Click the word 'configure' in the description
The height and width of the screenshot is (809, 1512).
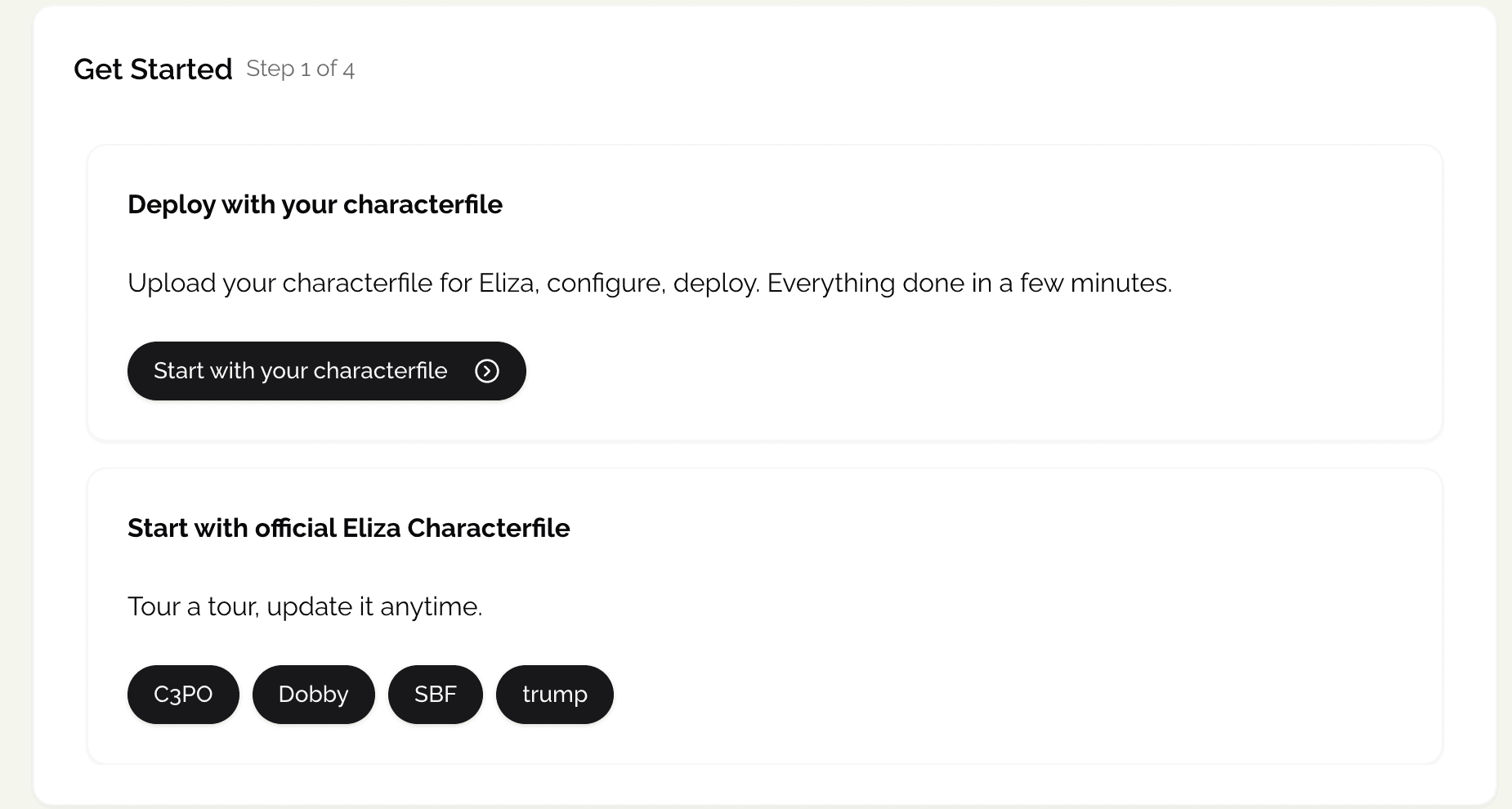[x=606, y=283]
